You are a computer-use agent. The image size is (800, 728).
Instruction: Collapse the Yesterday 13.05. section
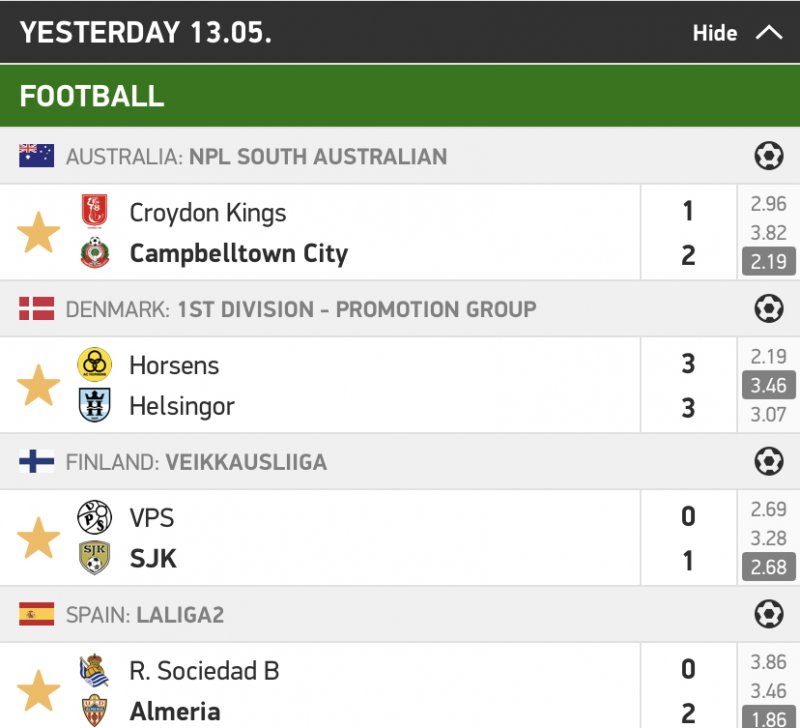(768, 33)
